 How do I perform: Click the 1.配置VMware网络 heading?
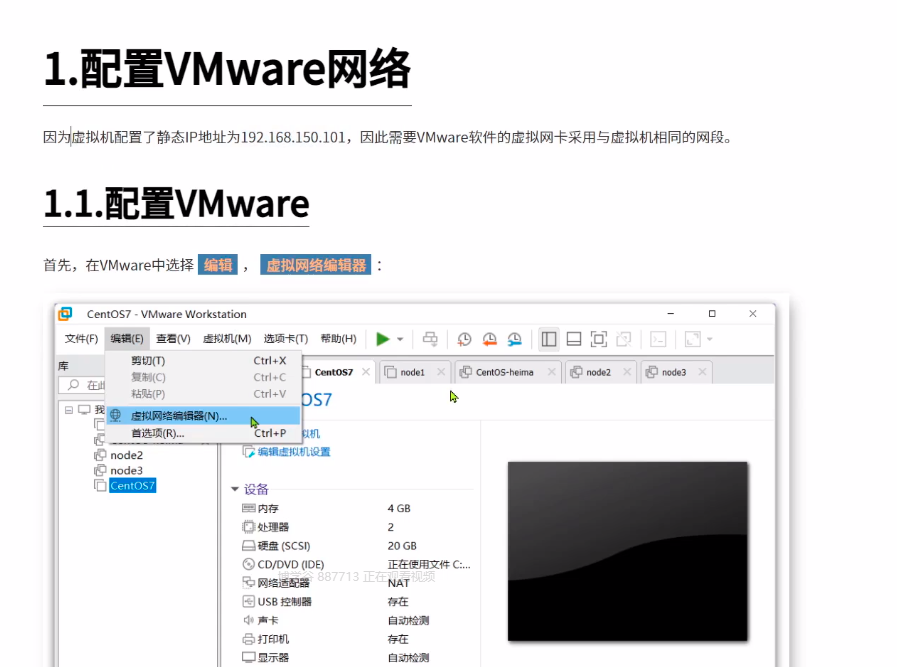[x=227, y=69]
